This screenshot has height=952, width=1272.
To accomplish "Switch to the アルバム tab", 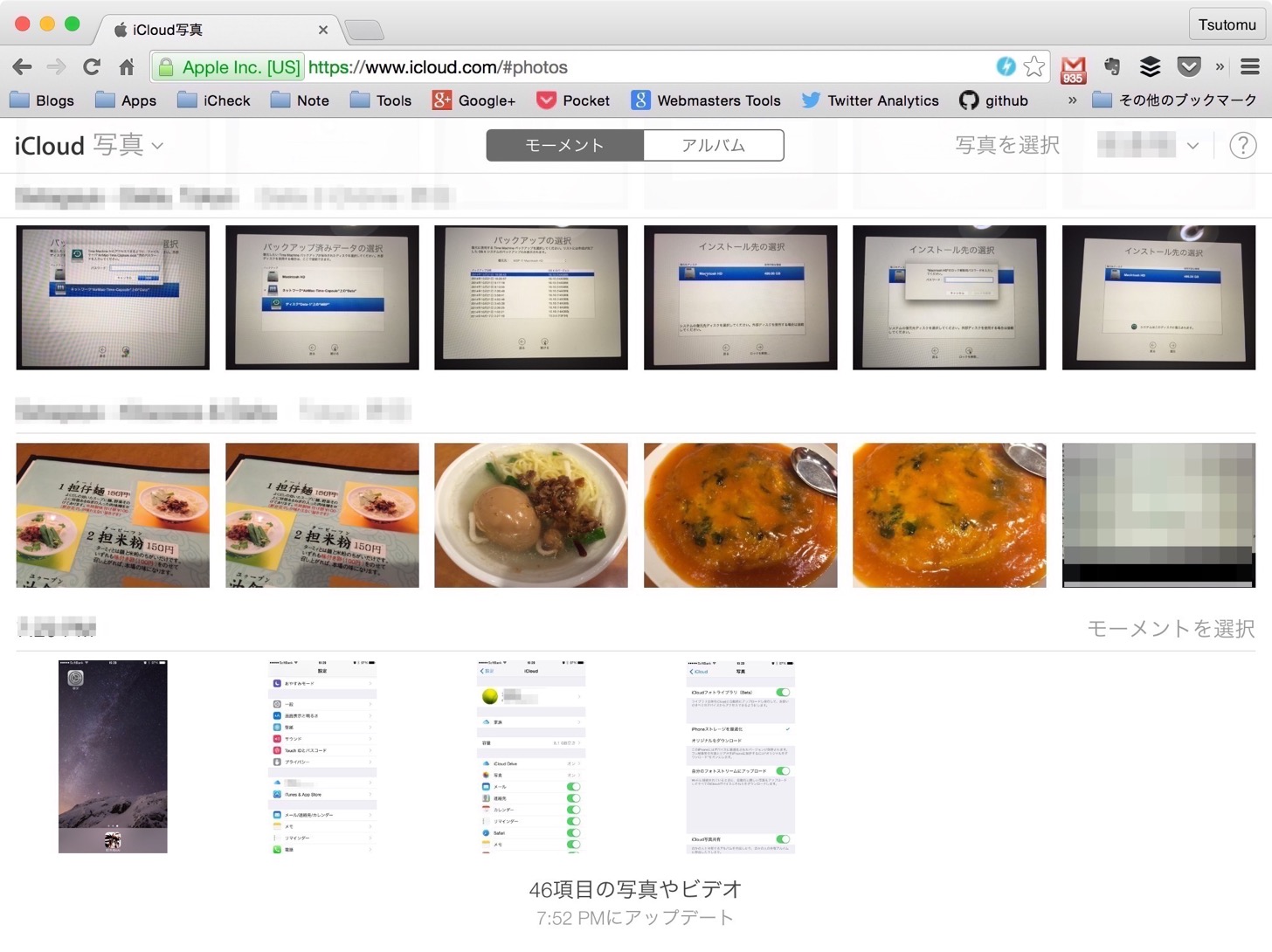I will point(714,145).
